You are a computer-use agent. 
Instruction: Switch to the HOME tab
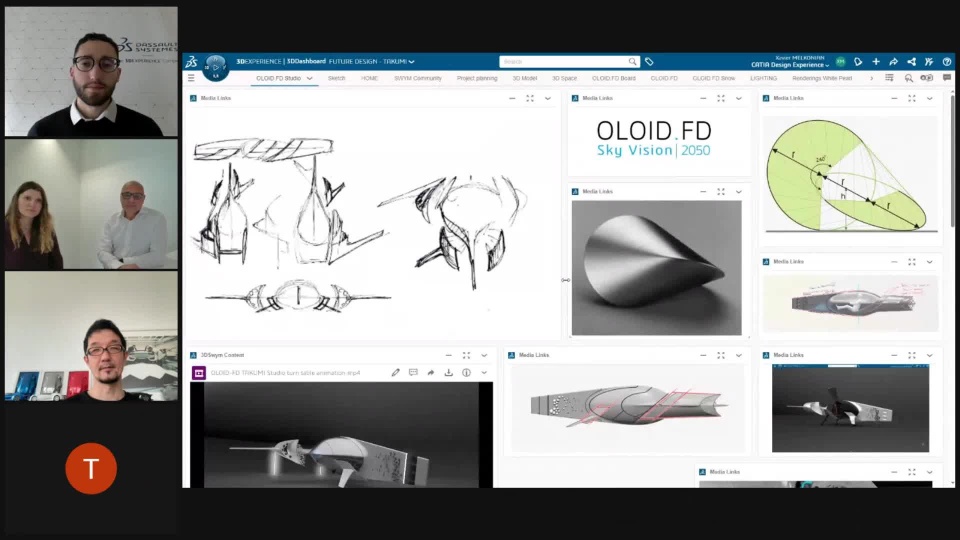tap(369, 78)
